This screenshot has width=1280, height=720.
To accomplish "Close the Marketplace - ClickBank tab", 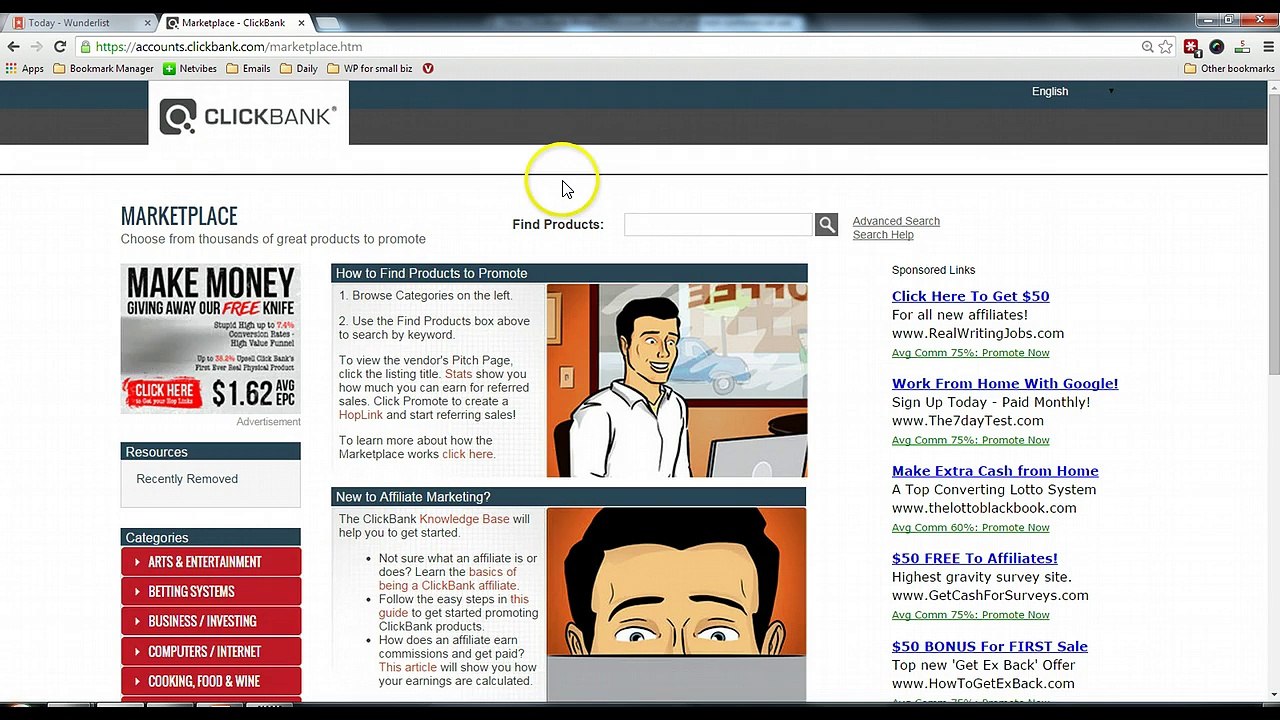I will (x=301, y=22).
